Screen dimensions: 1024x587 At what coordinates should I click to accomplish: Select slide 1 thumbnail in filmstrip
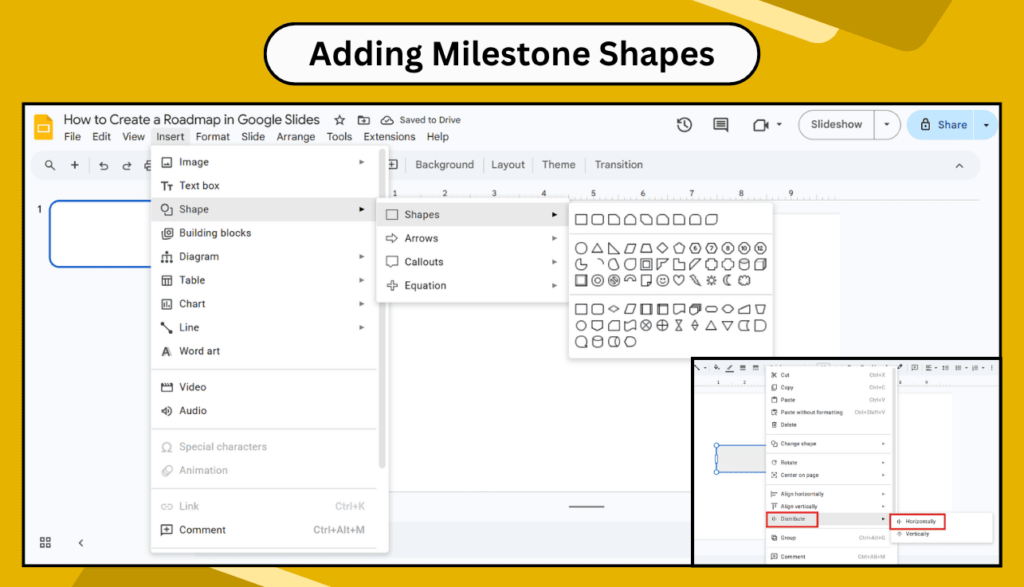click(x=100, y=234)
